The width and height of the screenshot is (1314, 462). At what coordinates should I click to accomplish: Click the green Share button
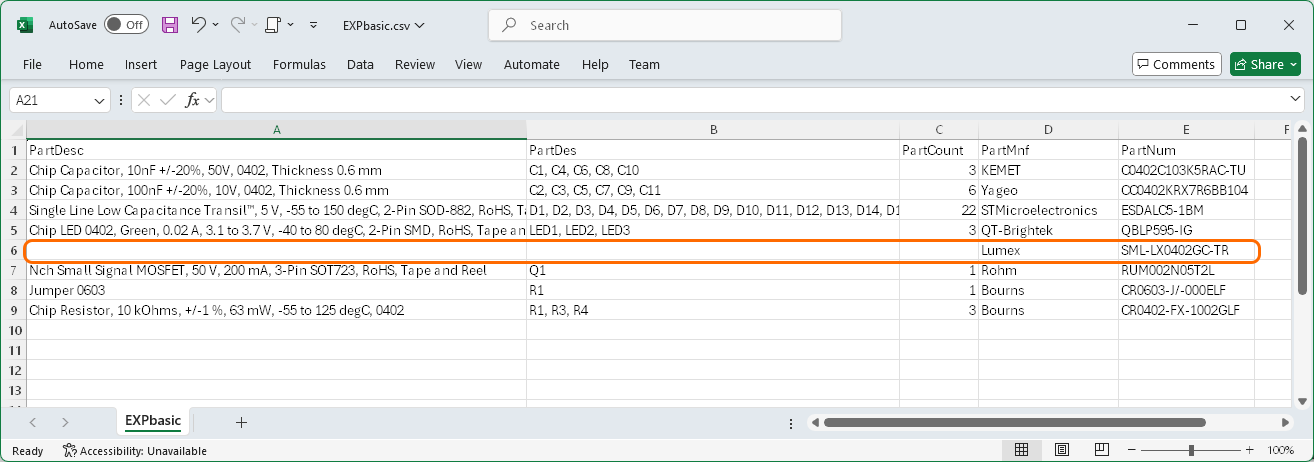tap(1265, 64)
